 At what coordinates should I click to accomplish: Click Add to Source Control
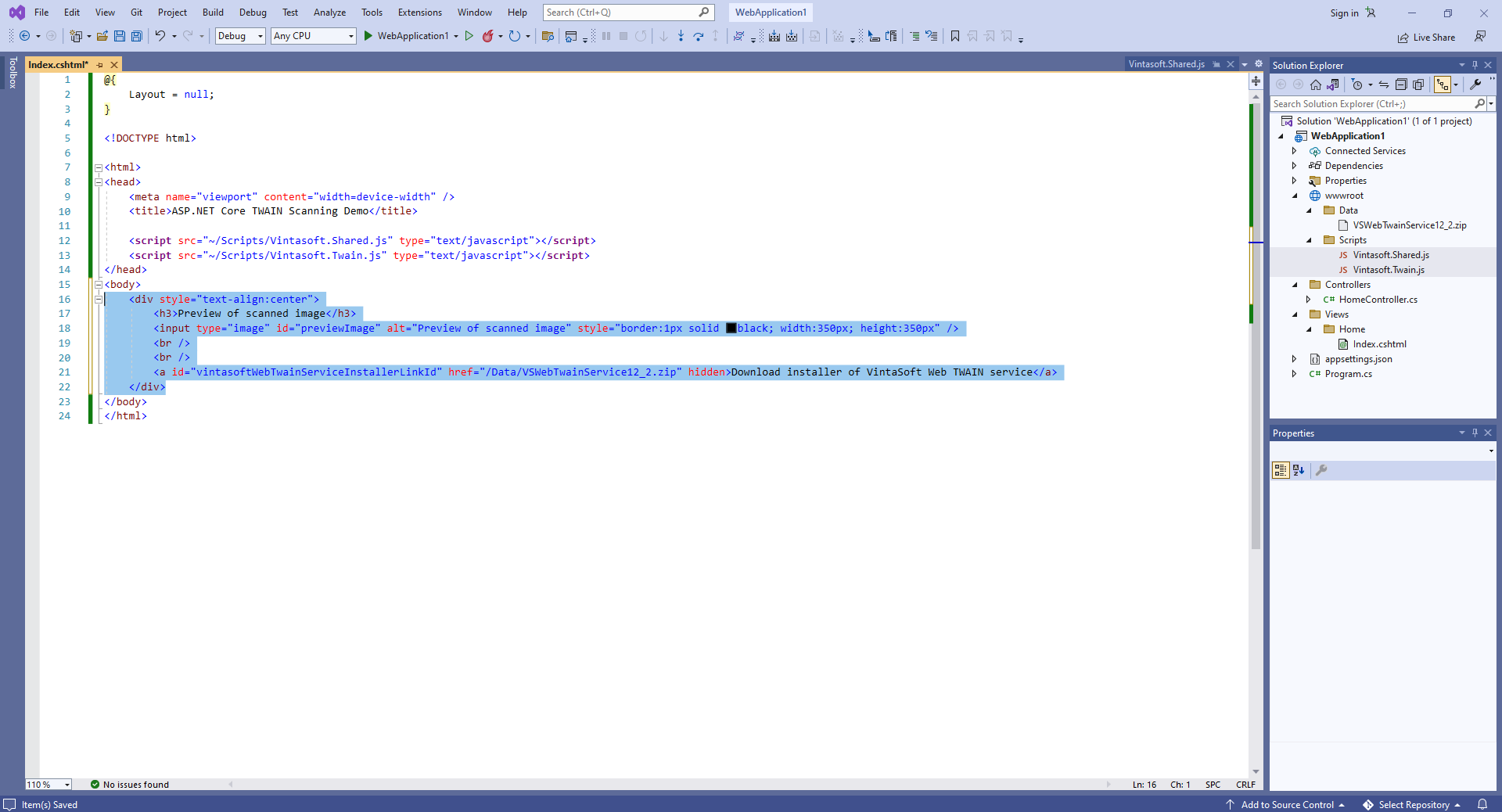pyautogui.click(x=1287, y=805)
